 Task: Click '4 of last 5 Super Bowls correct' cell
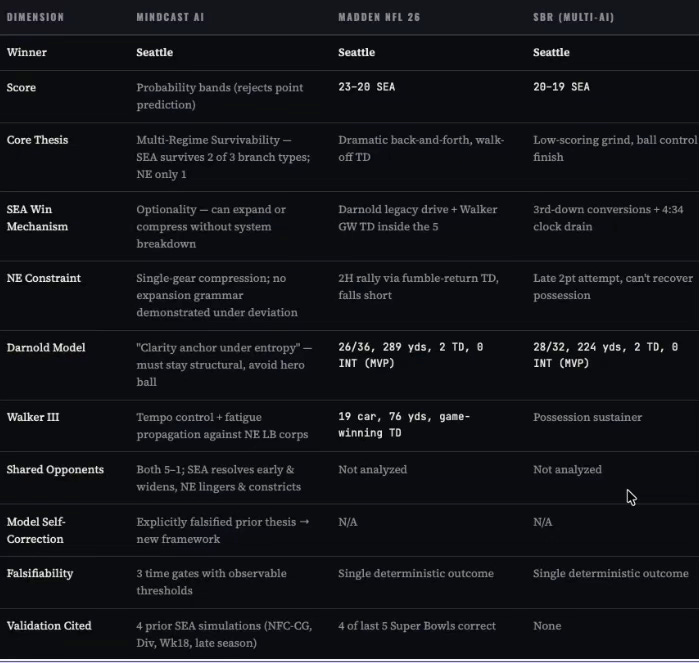coord(417,626)
